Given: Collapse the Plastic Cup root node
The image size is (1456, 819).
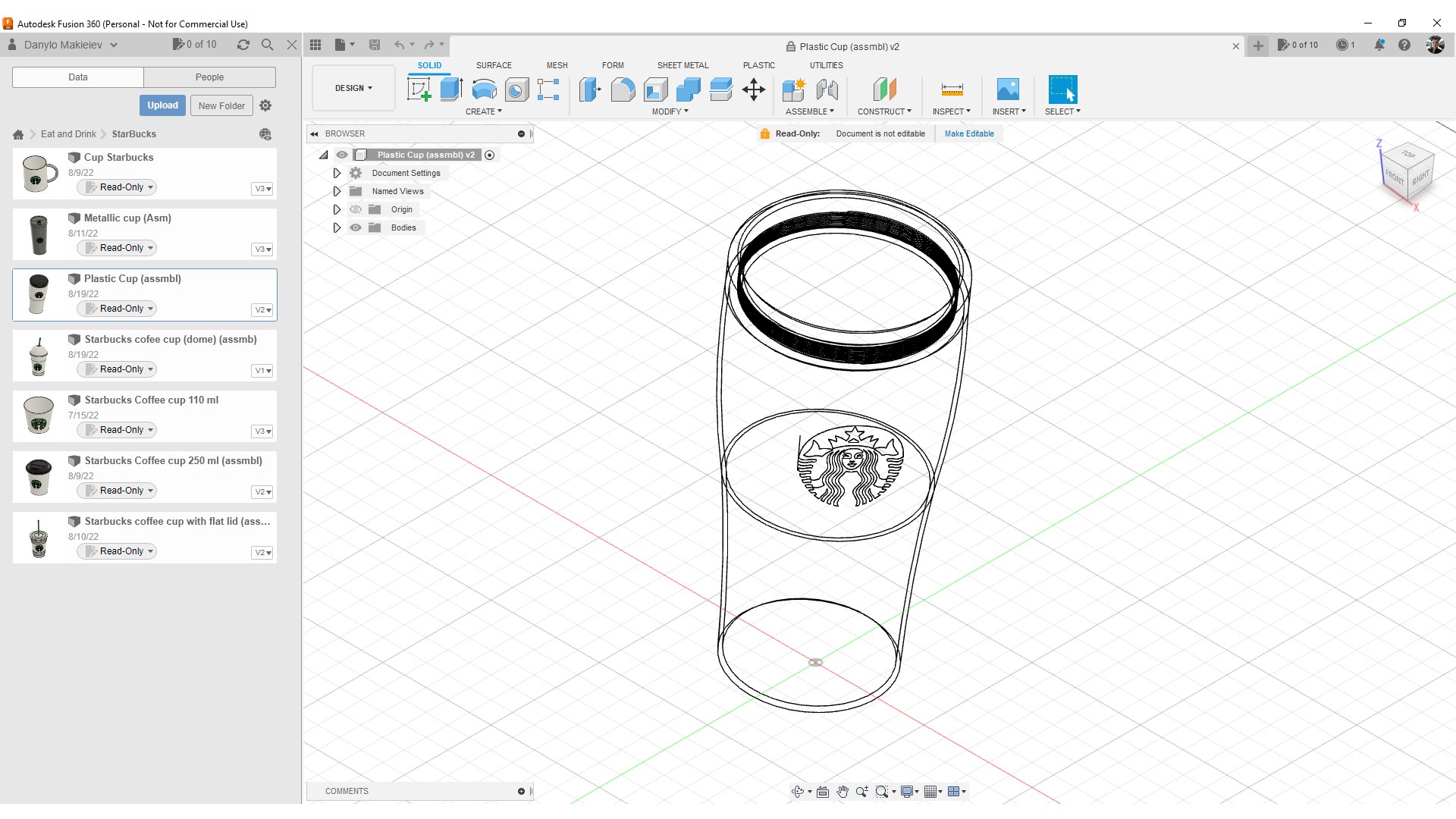Looking at the screenshot, I should tap(324, 155).
